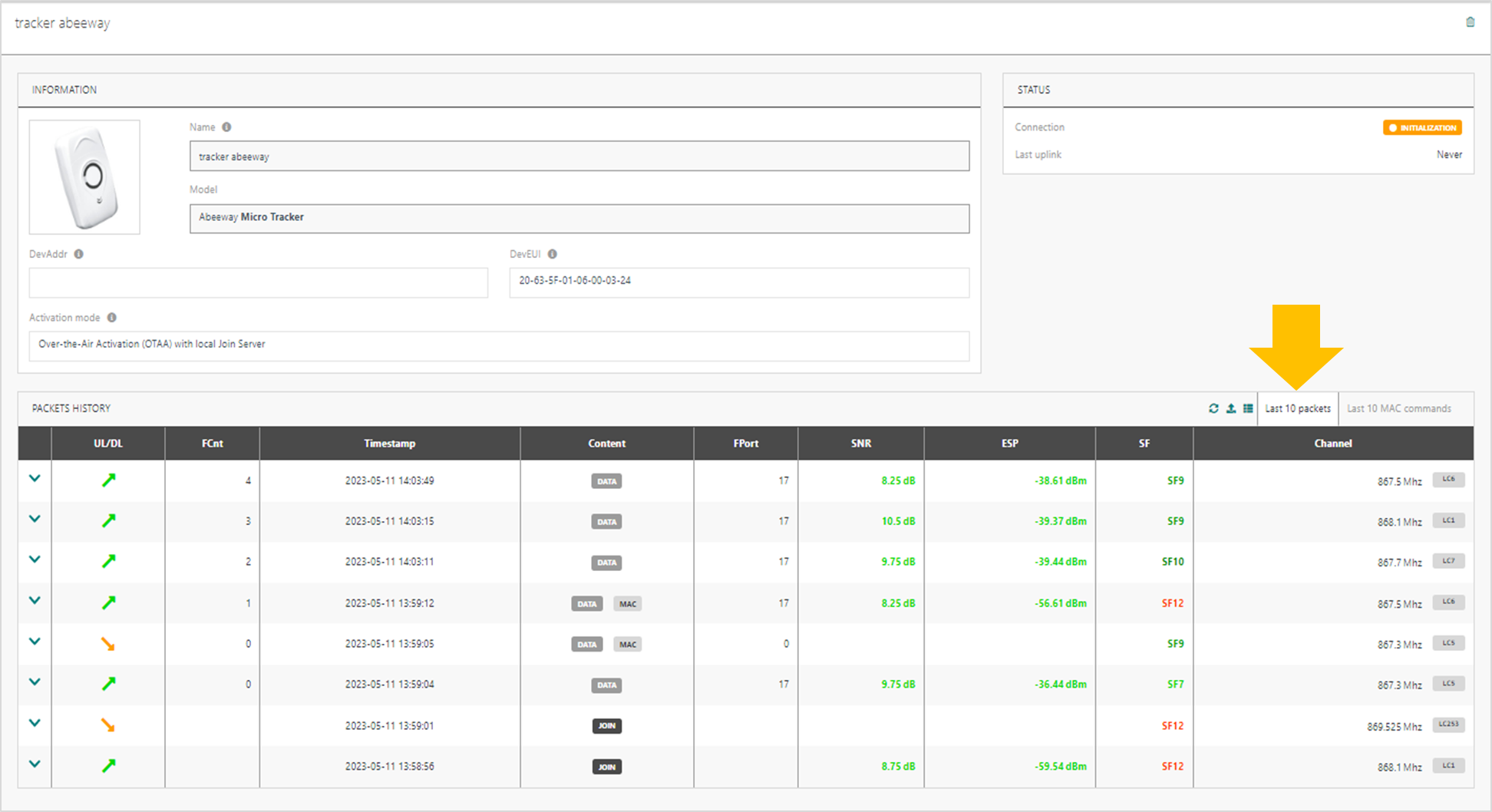Click the refresh icon in Packets History
The width and height of the screenshot is (1492, 812).
[x=1213, y=408]
